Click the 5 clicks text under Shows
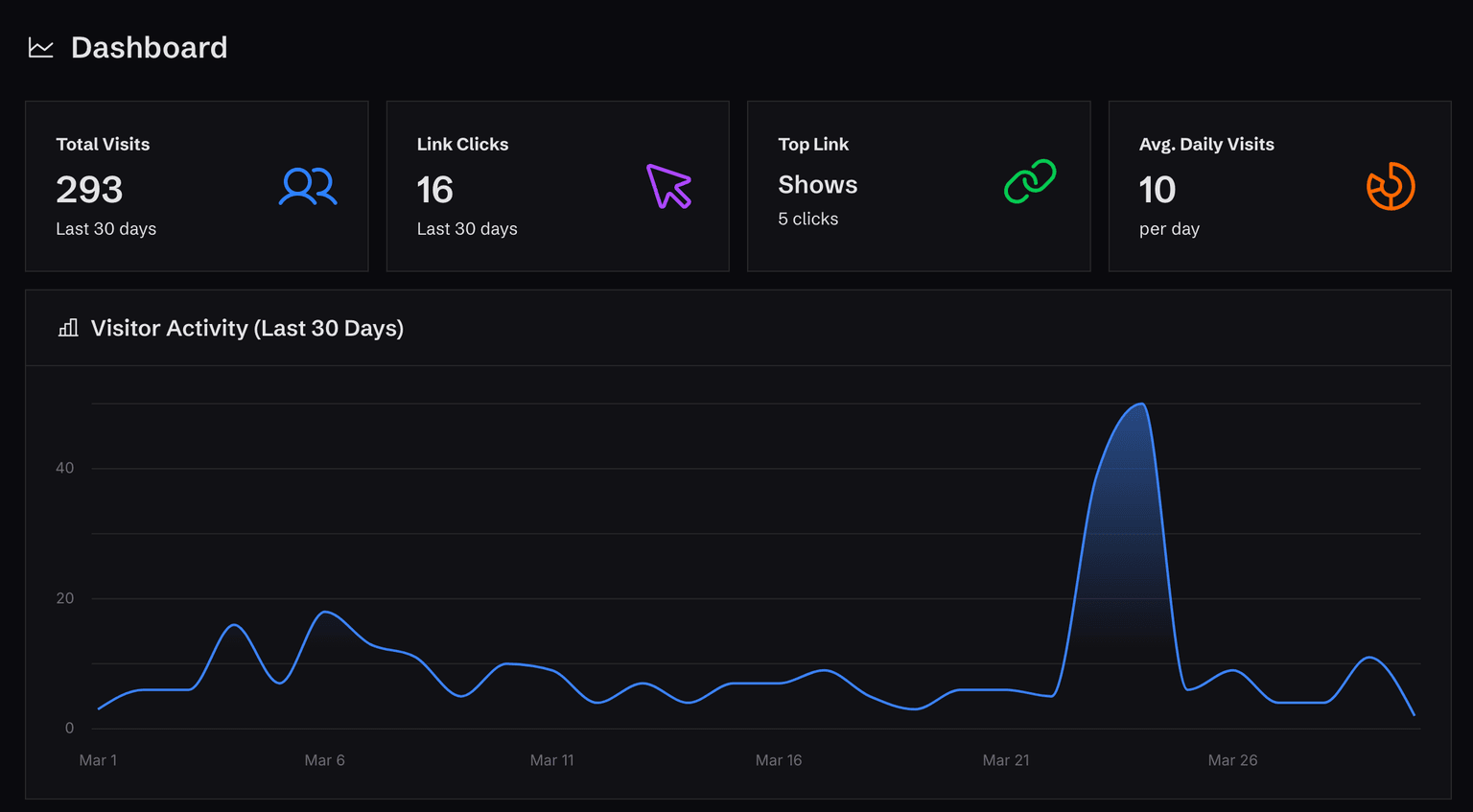This screenshot has width=1473, height=812. pyautogui.click(x=807, y=219)
